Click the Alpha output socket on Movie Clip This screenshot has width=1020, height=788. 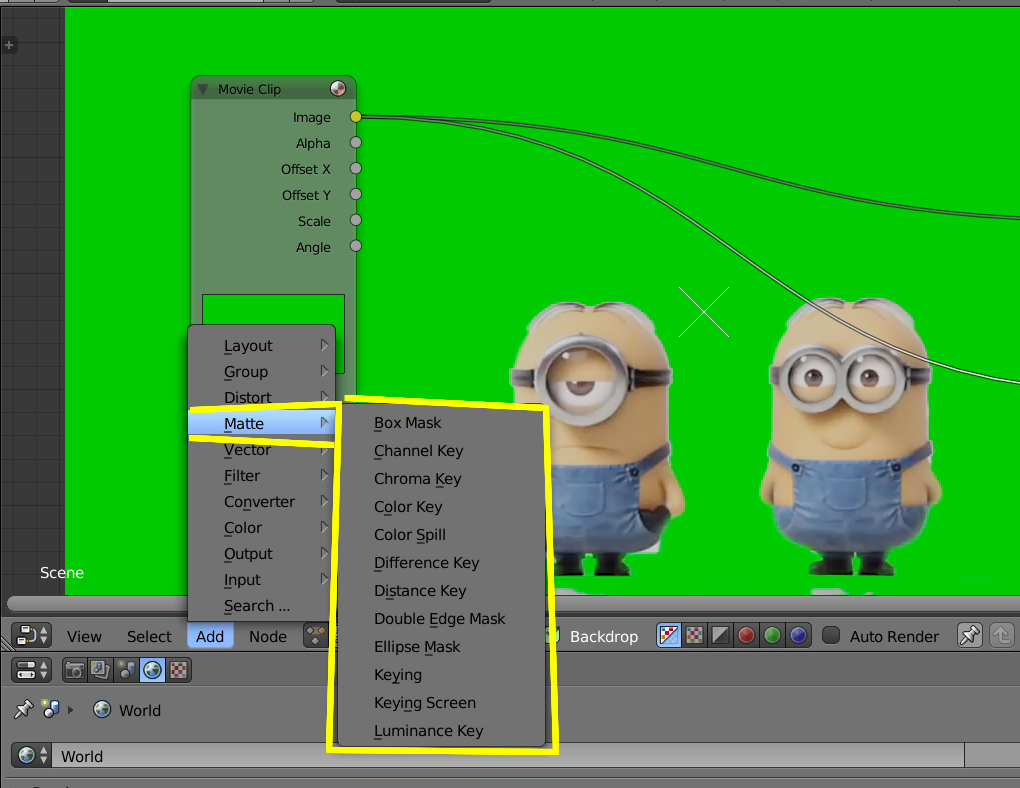tap(355, 143)
